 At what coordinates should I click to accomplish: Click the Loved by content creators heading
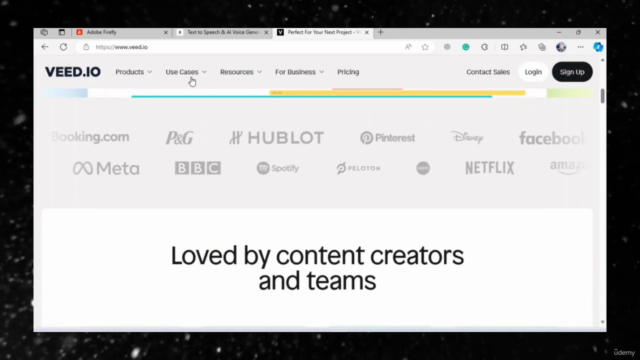pos(317,268)
